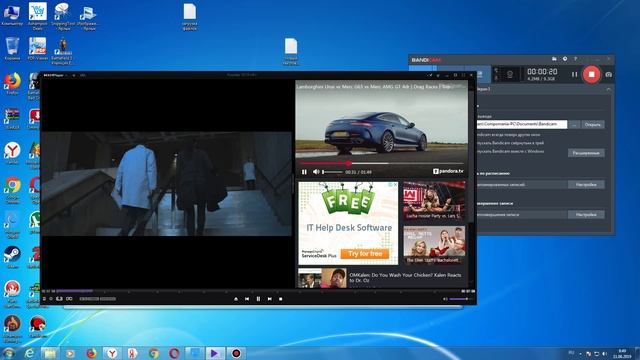Seek on the media player progress bar
Screen dimensions: 640x360
click(258, 291)
